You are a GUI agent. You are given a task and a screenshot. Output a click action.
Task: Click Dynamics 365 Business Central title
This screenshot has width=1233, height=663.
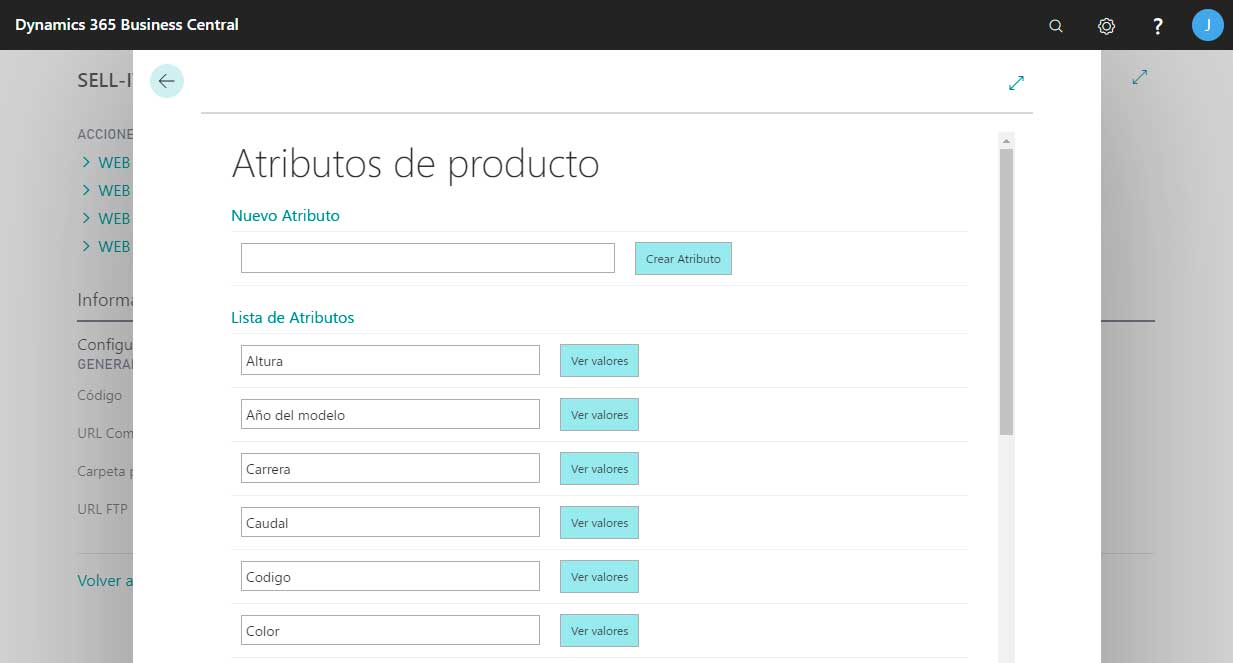click(127, 24)
